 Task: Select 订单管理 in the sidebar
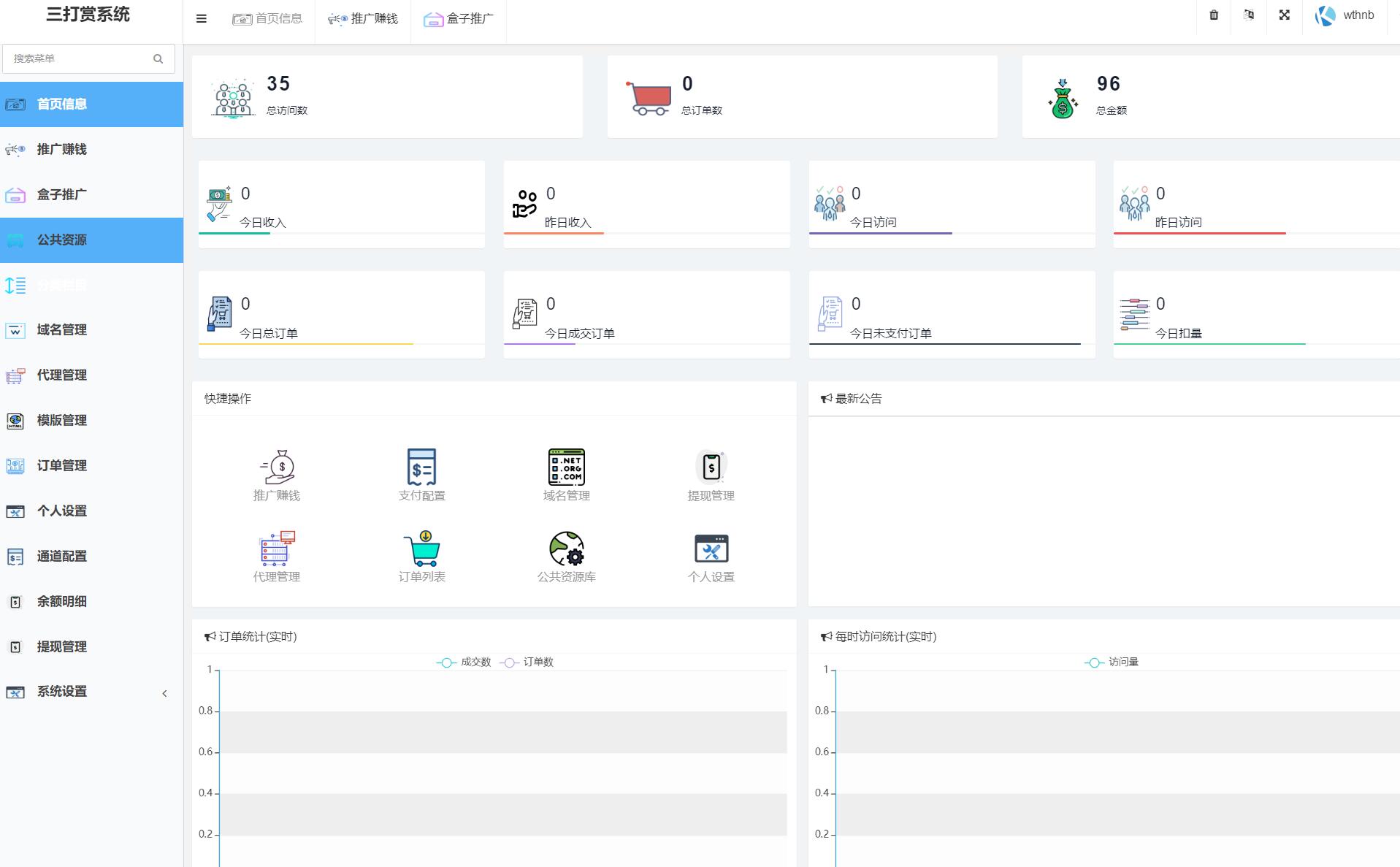(62, 466)
